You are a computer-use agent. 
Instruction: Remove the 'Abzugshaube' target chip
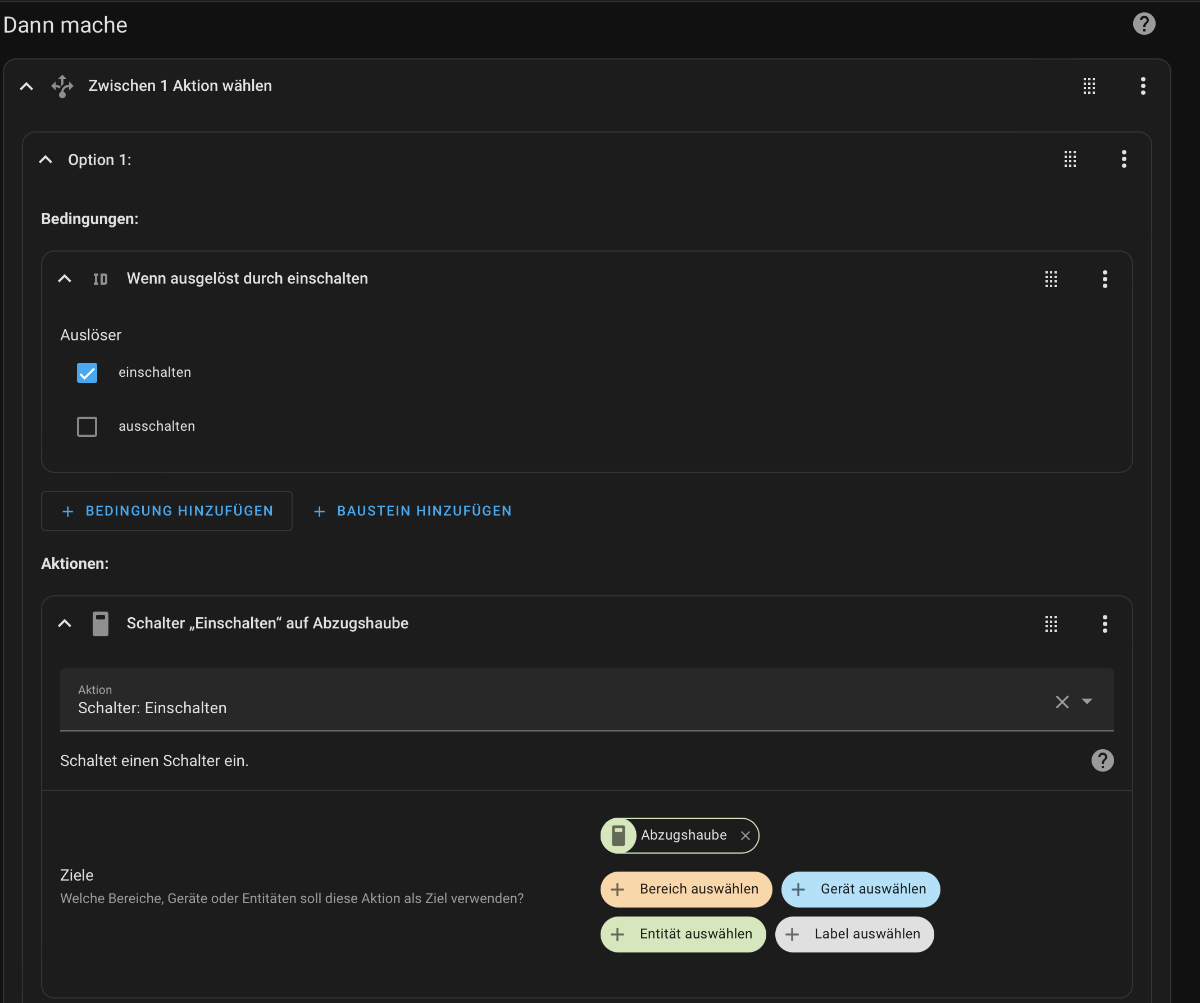coord(745,835)
